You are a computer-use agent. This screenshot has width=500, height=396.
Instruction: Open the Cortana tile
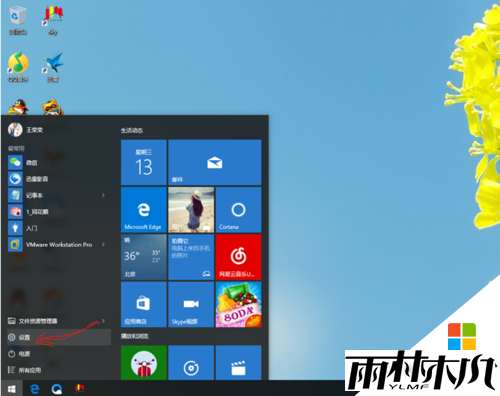[x=238, y=210]
